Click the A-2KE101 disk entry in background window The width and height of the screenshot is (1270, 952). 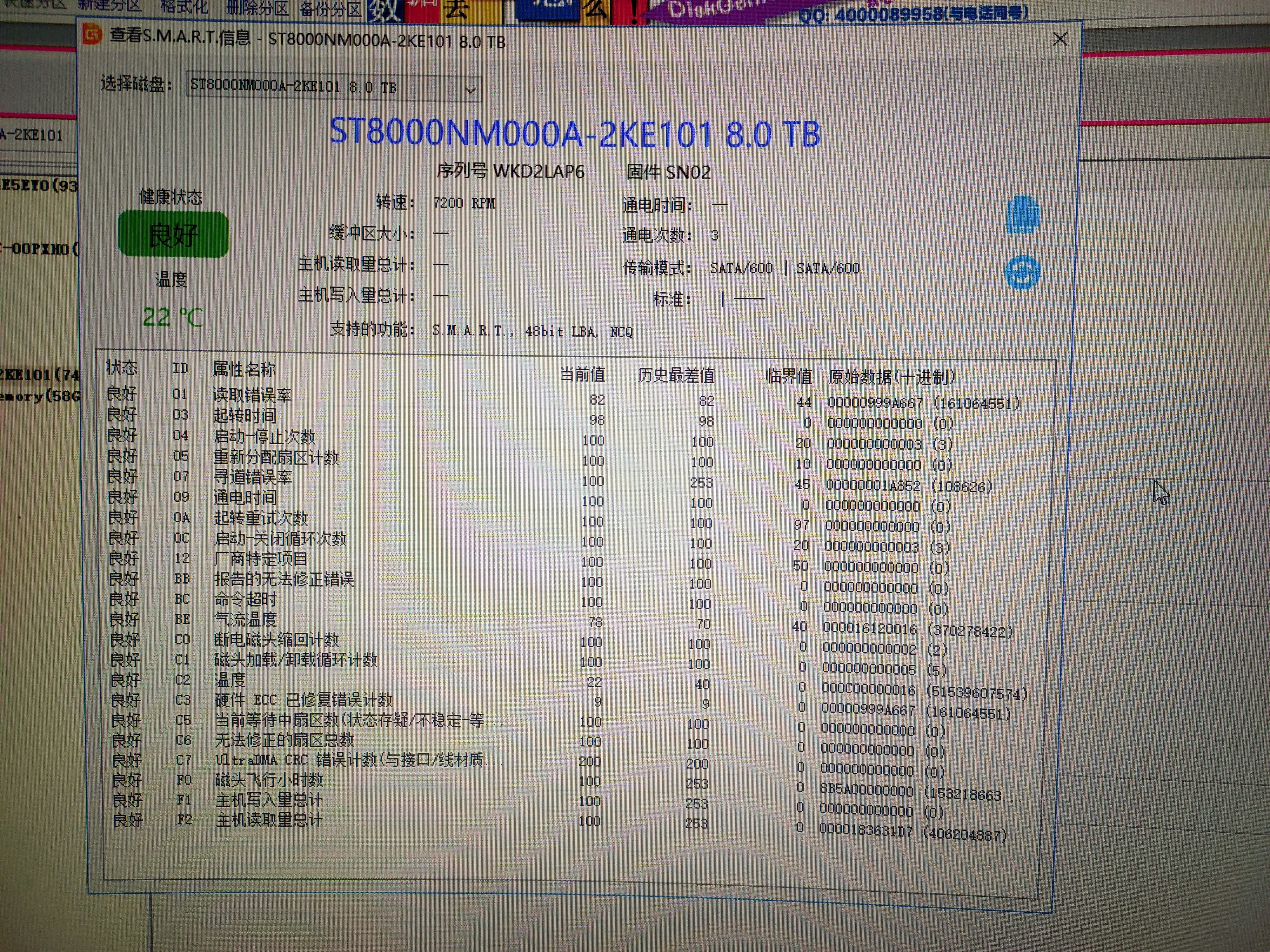(31, 136)
